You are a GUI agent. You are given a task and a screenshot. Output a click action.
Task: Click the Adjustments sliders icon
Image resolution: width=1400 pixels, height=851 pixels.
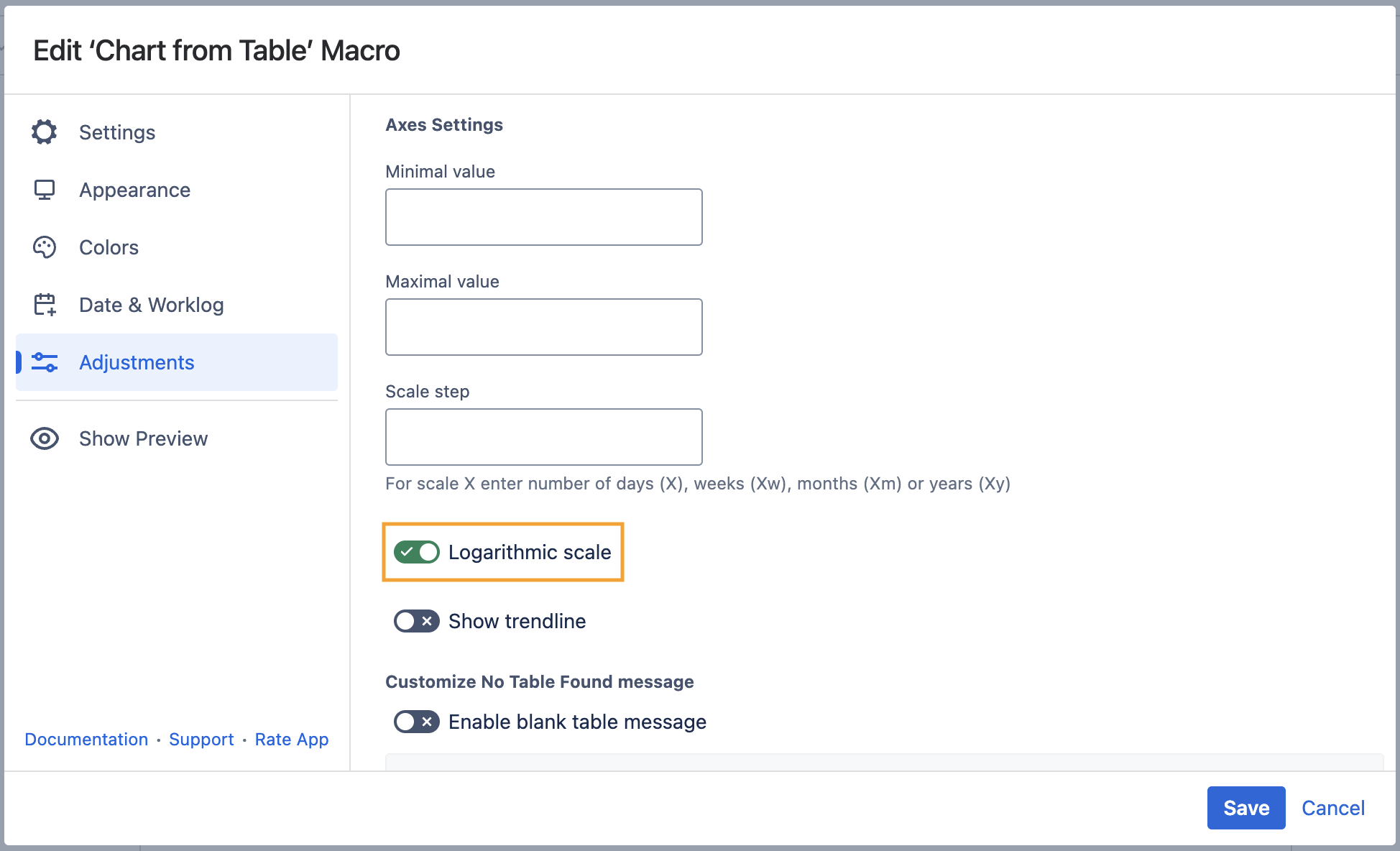[x=45, y=362]
